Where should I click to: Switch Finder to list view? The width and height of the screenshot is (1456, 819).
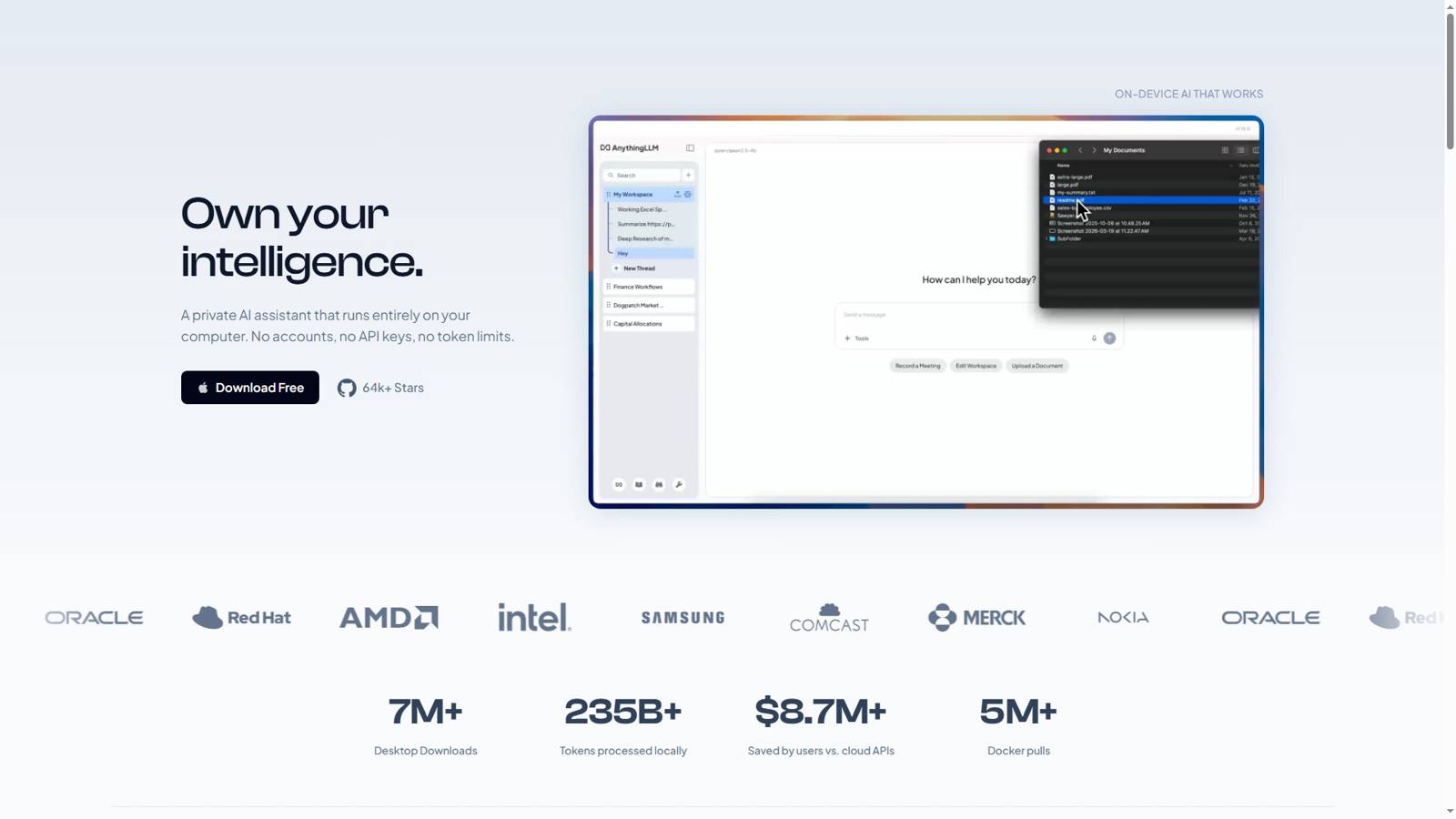1240,150
